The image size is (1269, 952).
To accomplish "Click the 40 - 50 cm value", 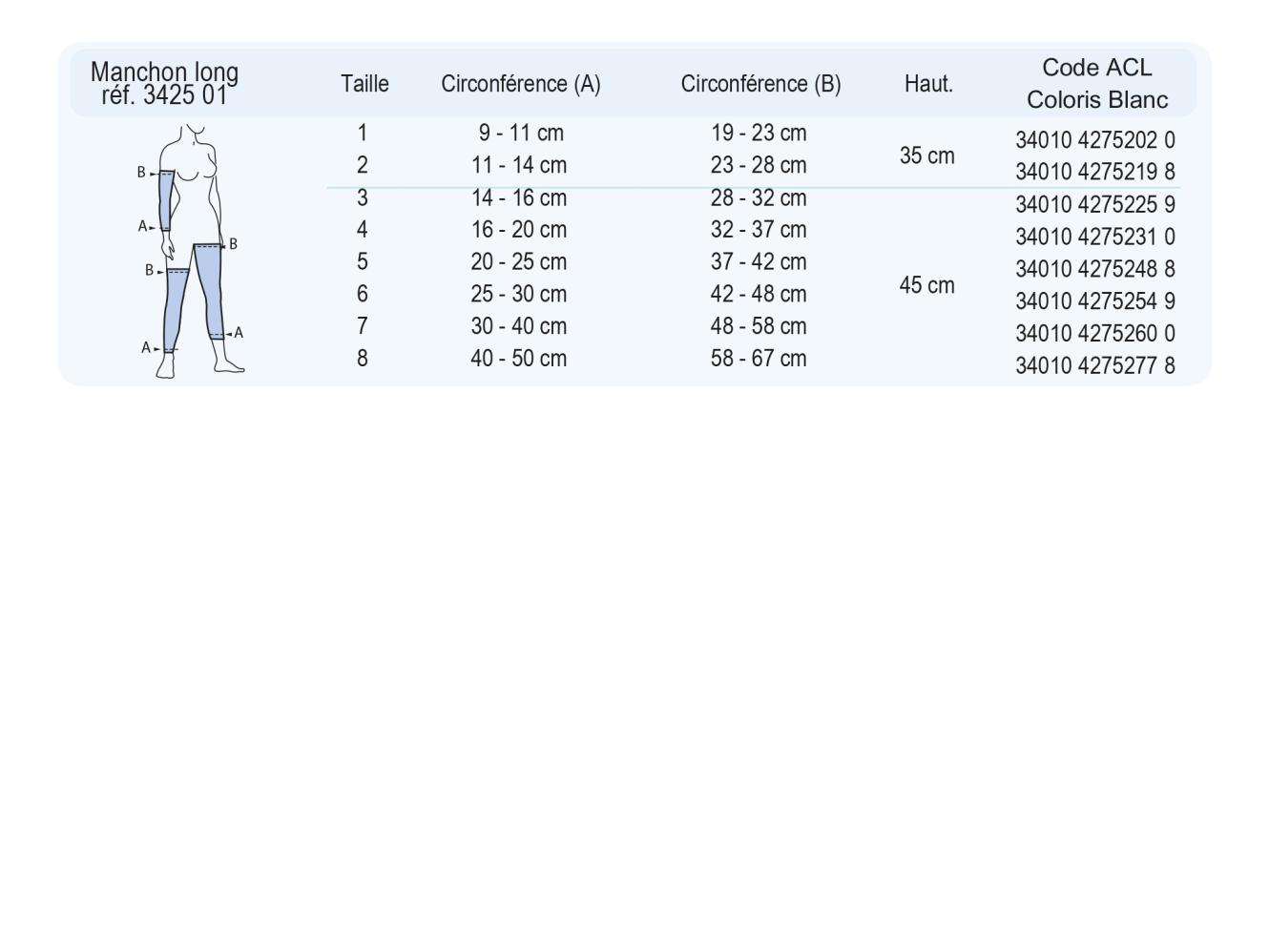I will 518,359.
